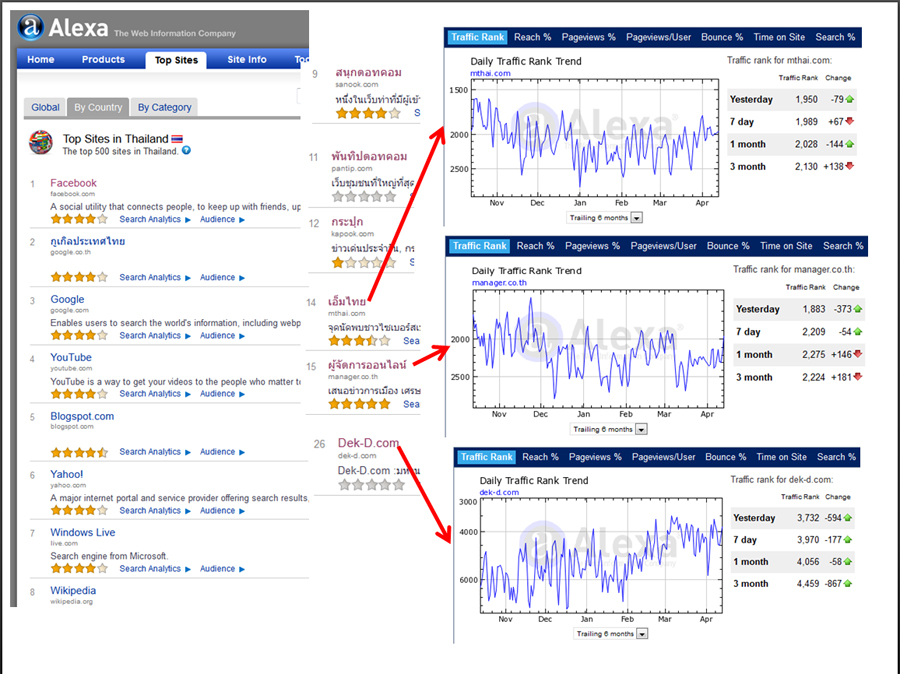Open the Home navigation tab
This screenshot has width=900, height=674.
point(41,59)
